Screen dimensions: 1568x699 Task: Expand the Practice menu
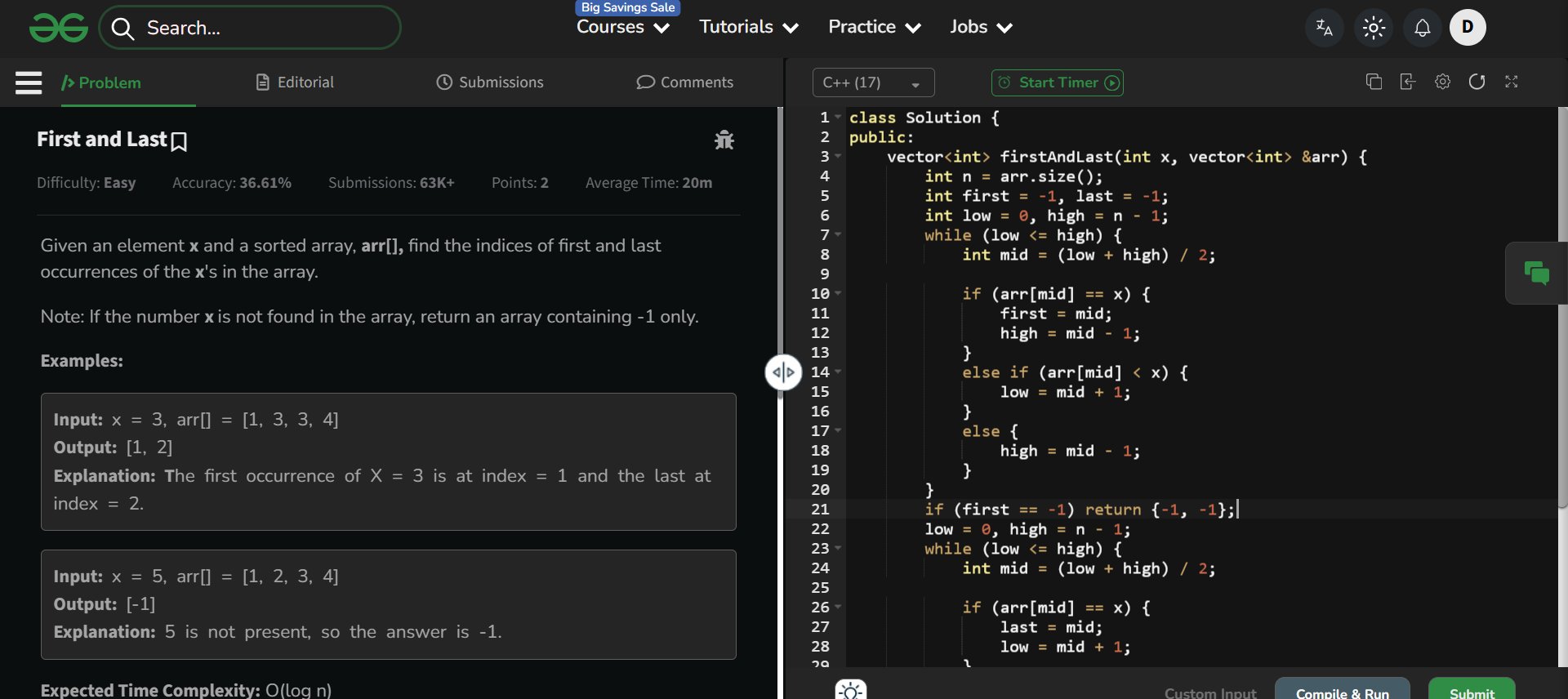coord(874,27)
